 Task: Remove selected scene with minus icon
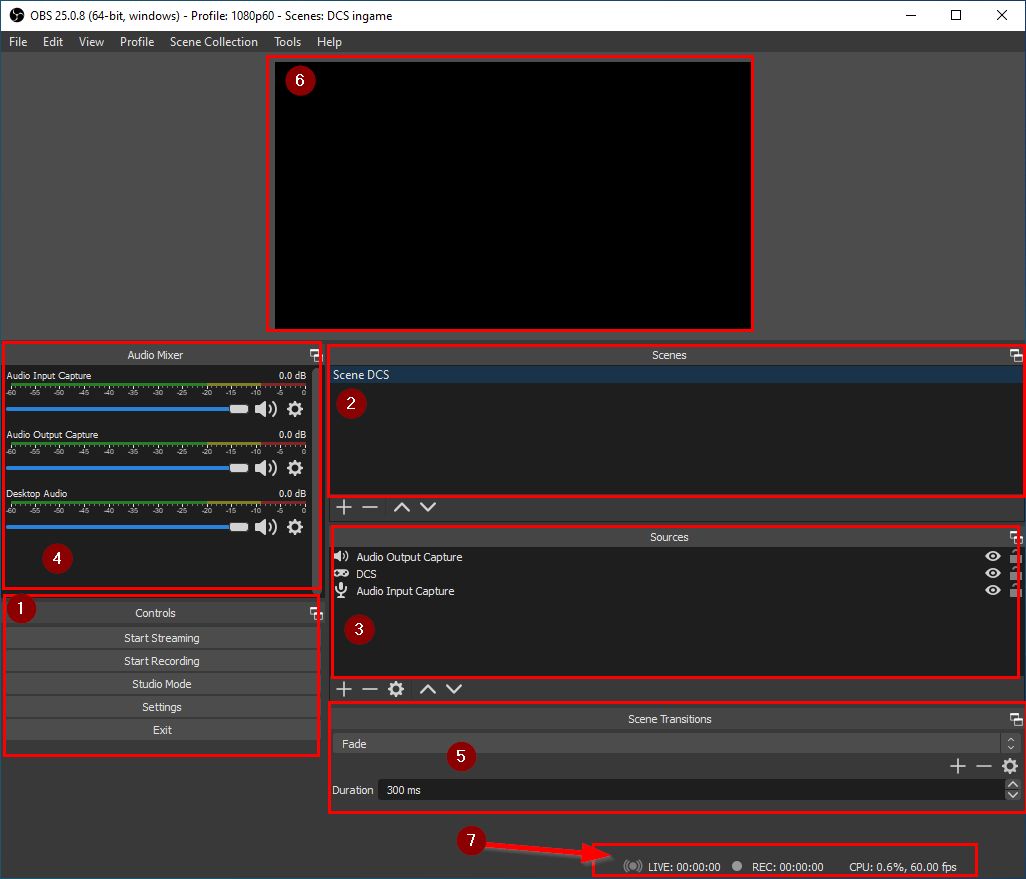[370, 507]
